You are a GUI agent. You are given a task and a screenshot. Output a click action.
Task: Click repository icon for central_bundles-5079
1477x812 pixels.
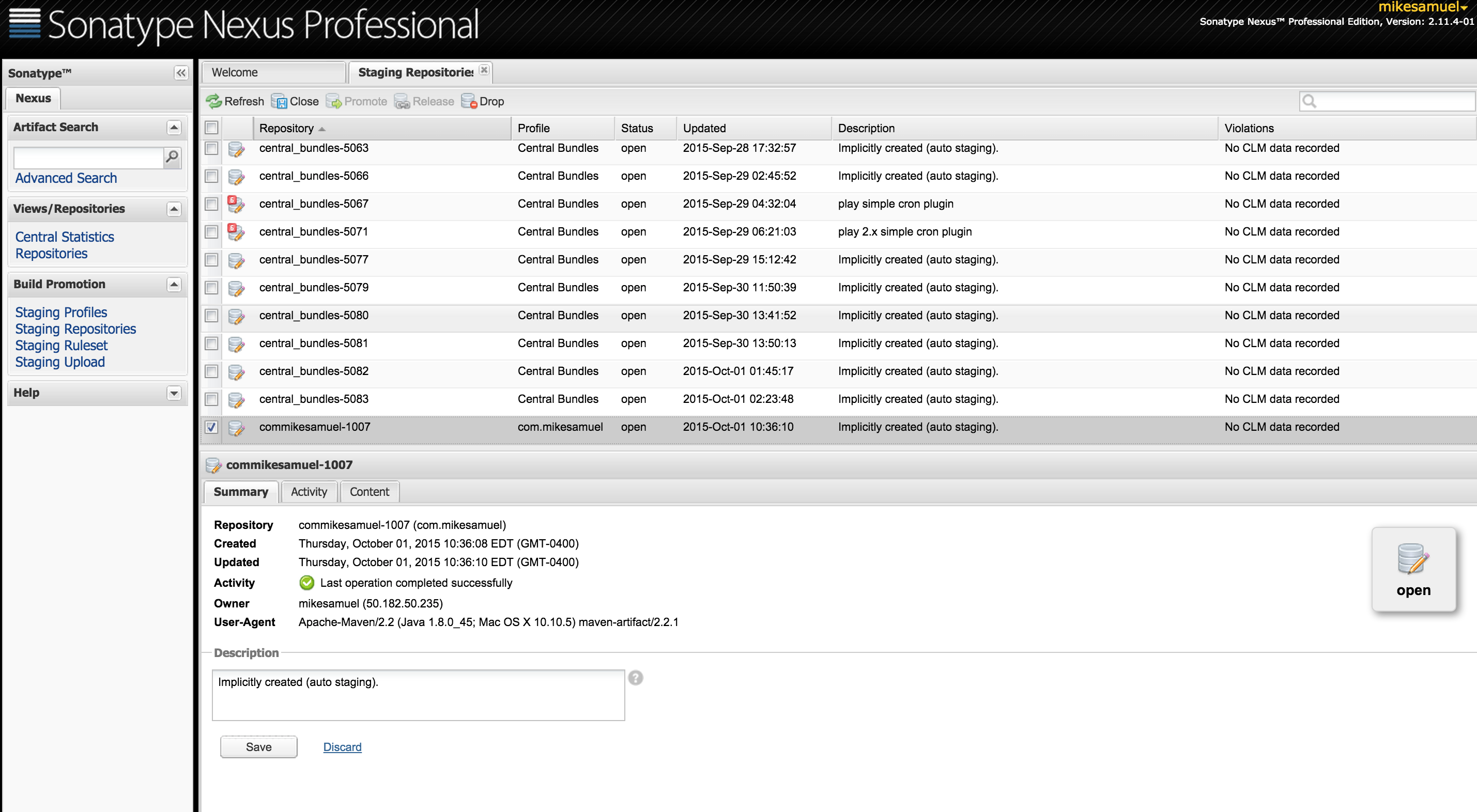[x=236, y=288]
